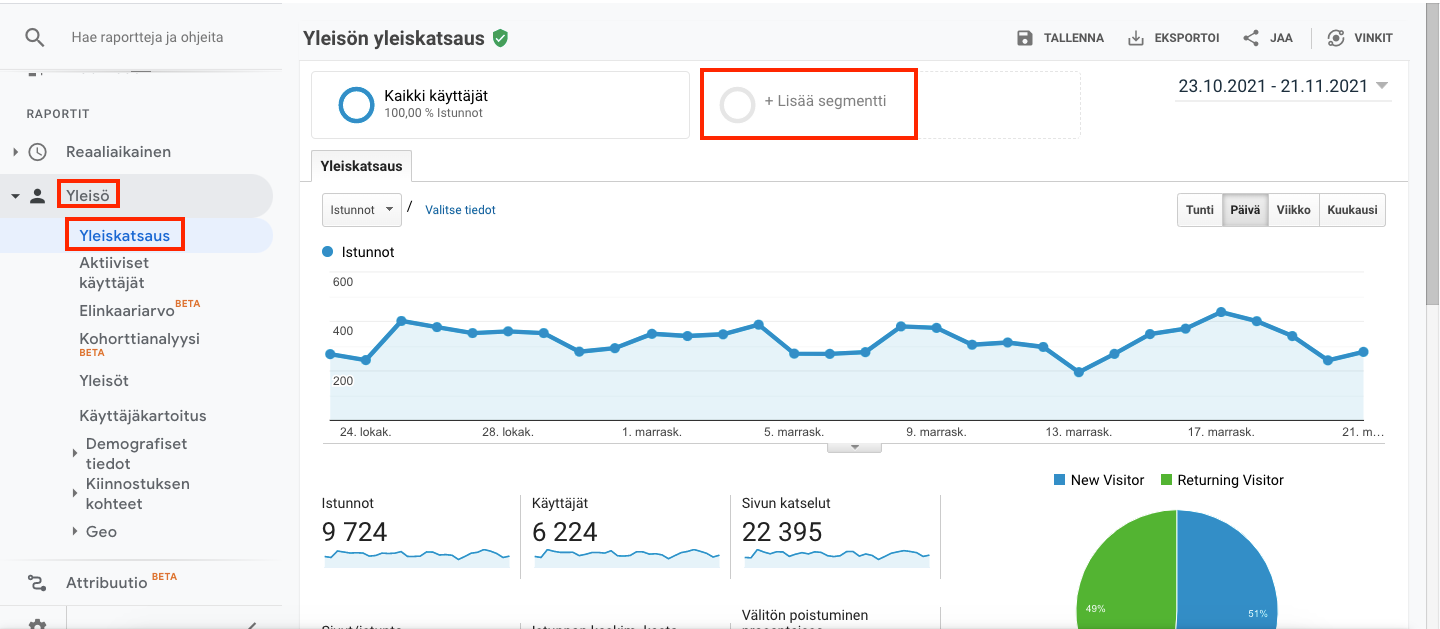1440x629 pixels.
Task: Open the Yleiskatsaus tab
Action: (362, 166)
